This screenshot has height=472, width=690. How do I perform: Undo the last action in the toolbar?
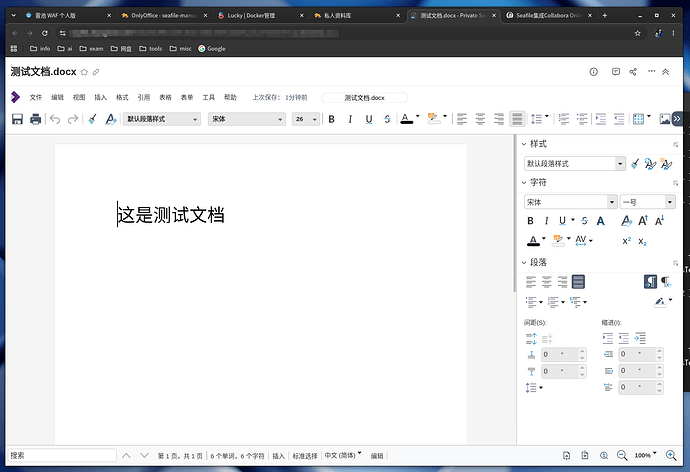pos(55,119)
